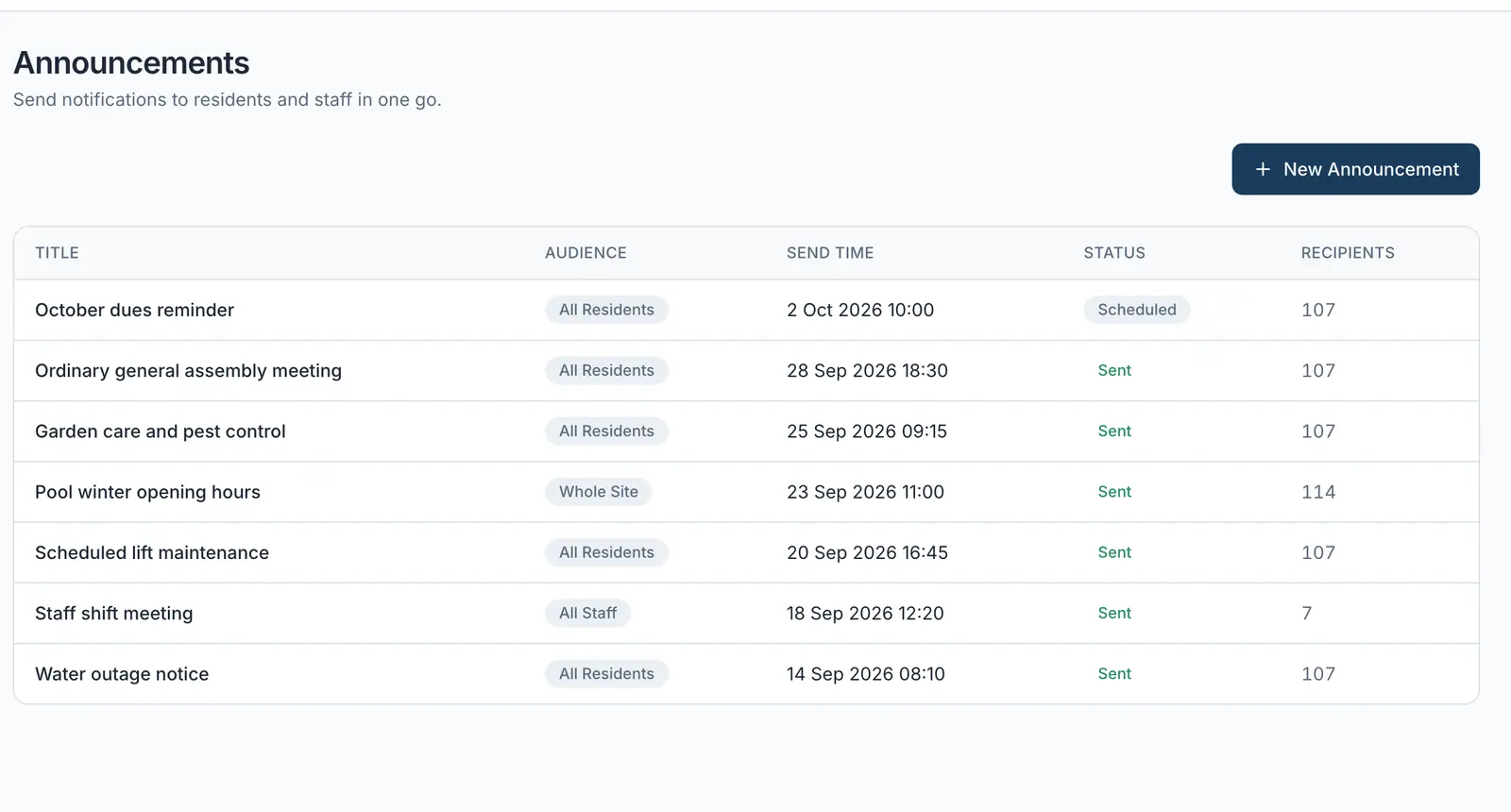The image size is (1511, 812).
Task: Click the All Staff audience tag
Action: tap(587, 613)
